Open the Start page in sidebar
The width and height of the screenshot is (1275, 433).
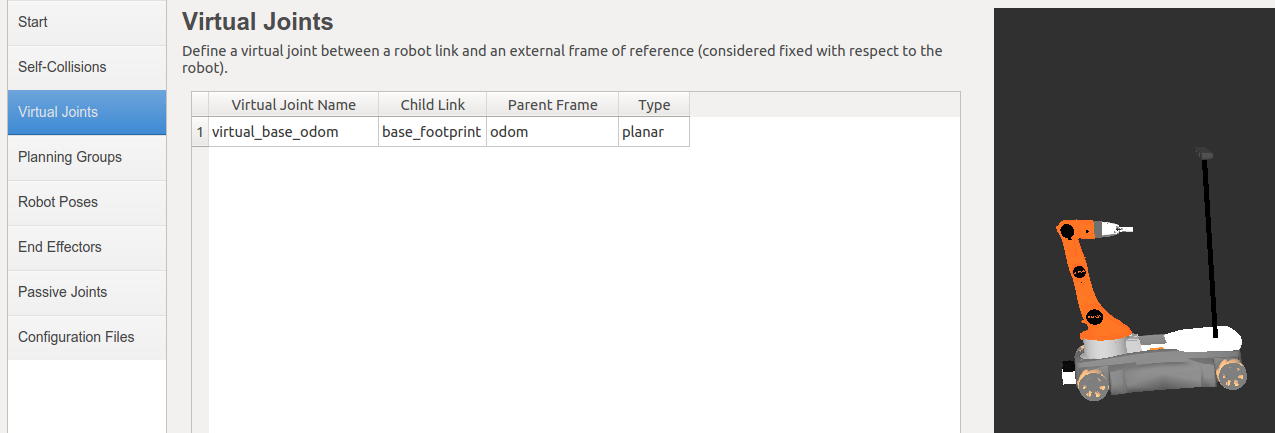[87, 22]
